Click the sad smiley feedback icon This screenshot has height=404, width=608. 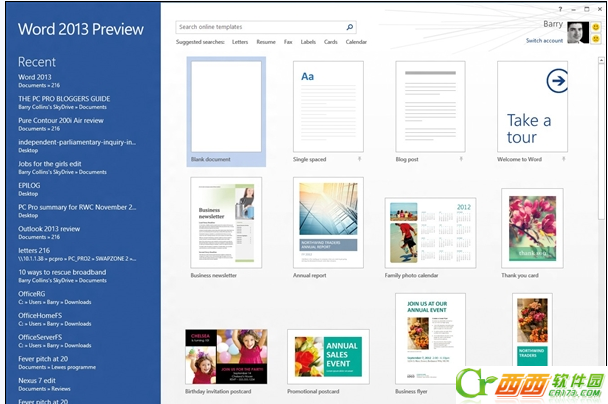(596, 39)
